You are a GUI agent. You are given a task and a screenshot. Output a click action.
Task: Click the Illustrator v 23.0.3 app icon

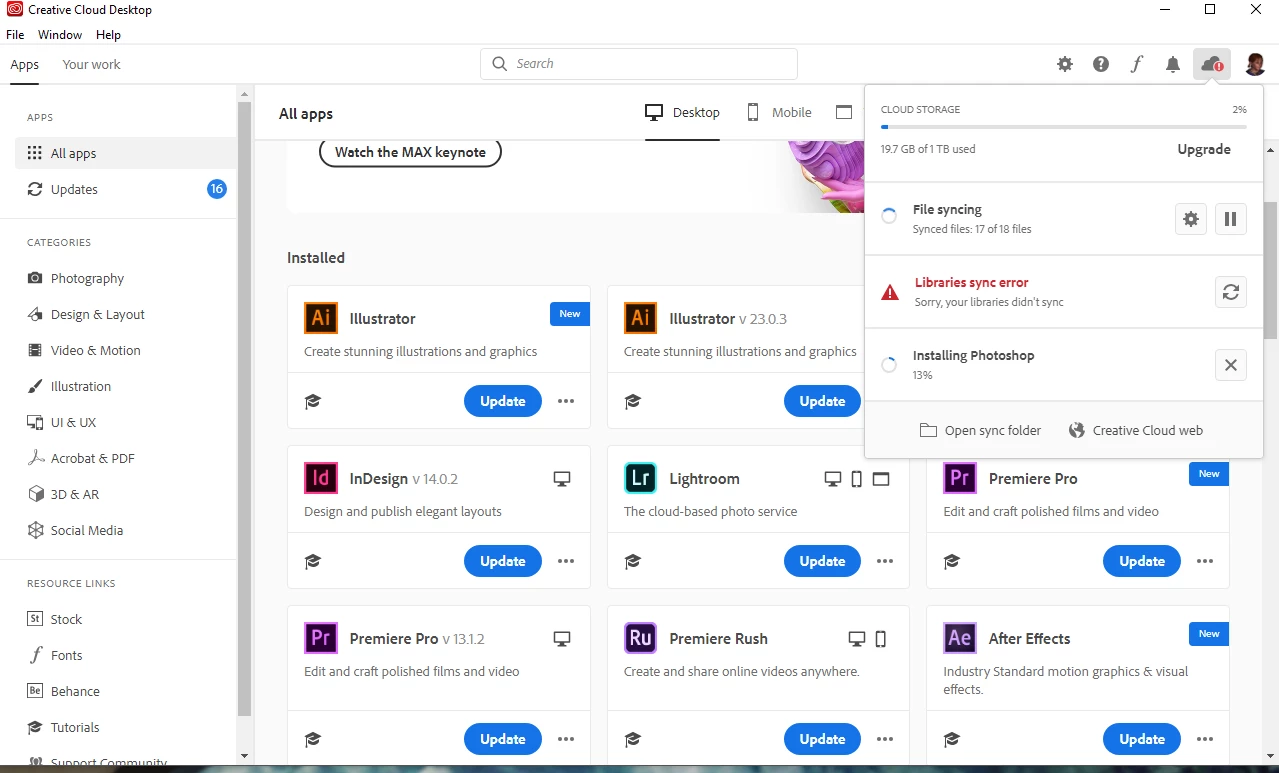[640, 318]
